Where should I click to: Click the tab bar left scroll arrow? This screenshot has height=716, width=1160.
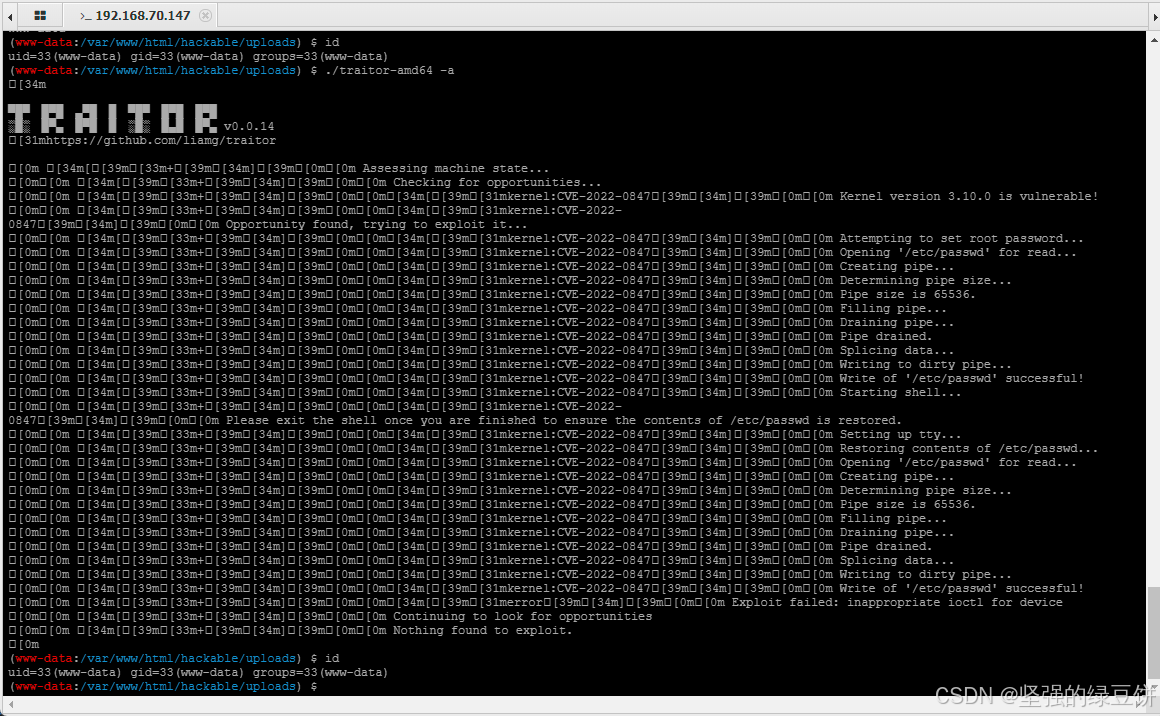point(10,16)
